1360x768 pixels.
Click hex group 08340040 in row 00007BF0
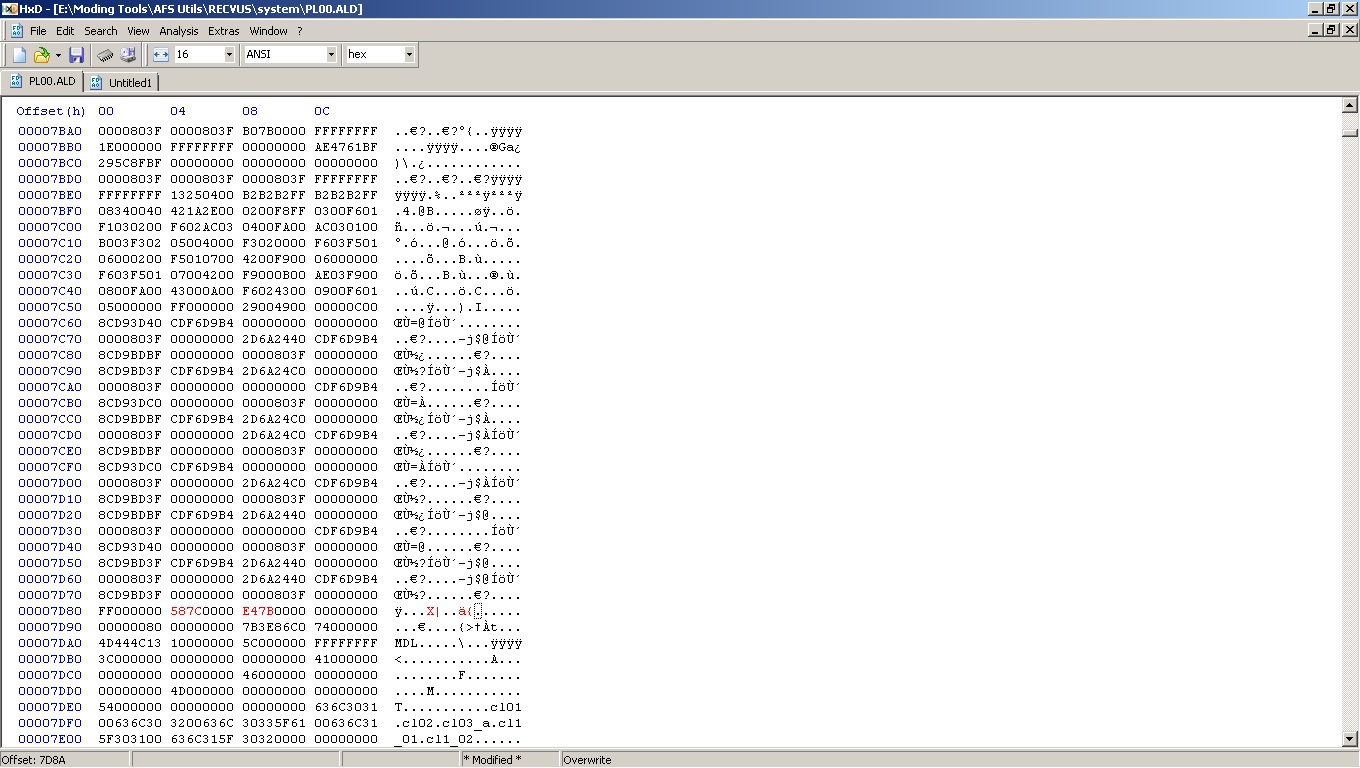130,211
